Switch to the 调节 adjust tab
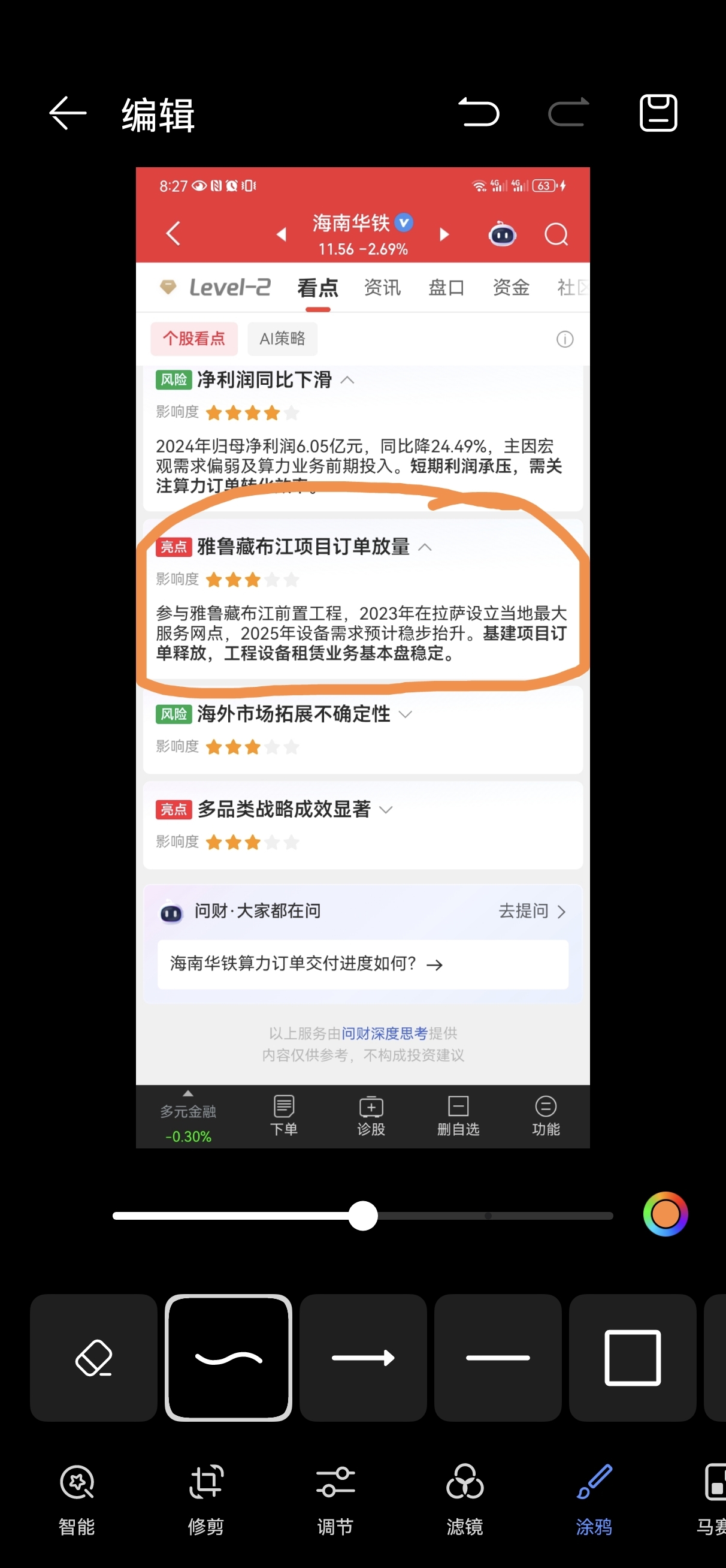 click(x=335, y=1499)
